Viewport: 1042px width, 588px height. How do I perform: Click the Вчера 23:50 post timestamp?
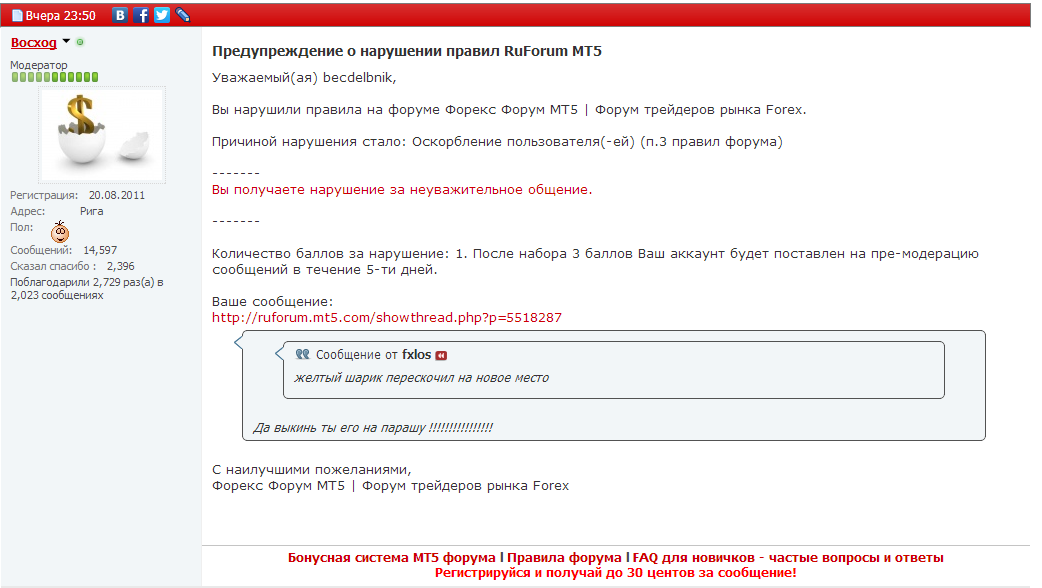pyautogui.click(x=60, y=15)
